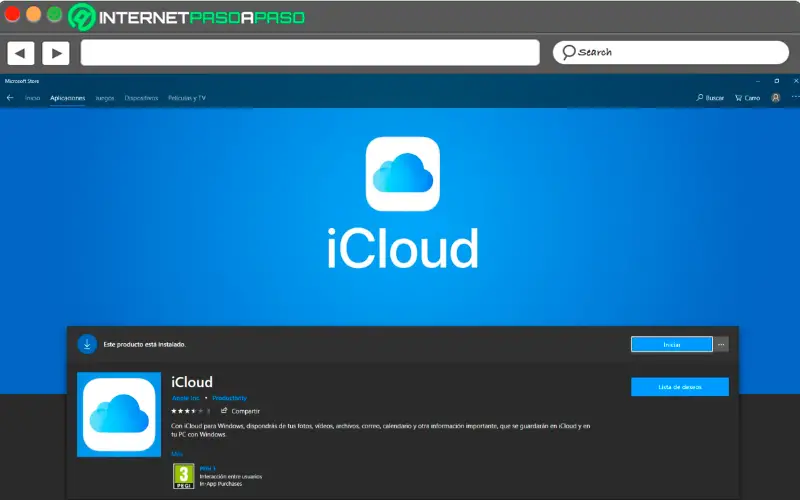Image resolution: width=800 pixels, height=500 pixels.
Task: Click the browser frame Search field
Action: [670, 52]
